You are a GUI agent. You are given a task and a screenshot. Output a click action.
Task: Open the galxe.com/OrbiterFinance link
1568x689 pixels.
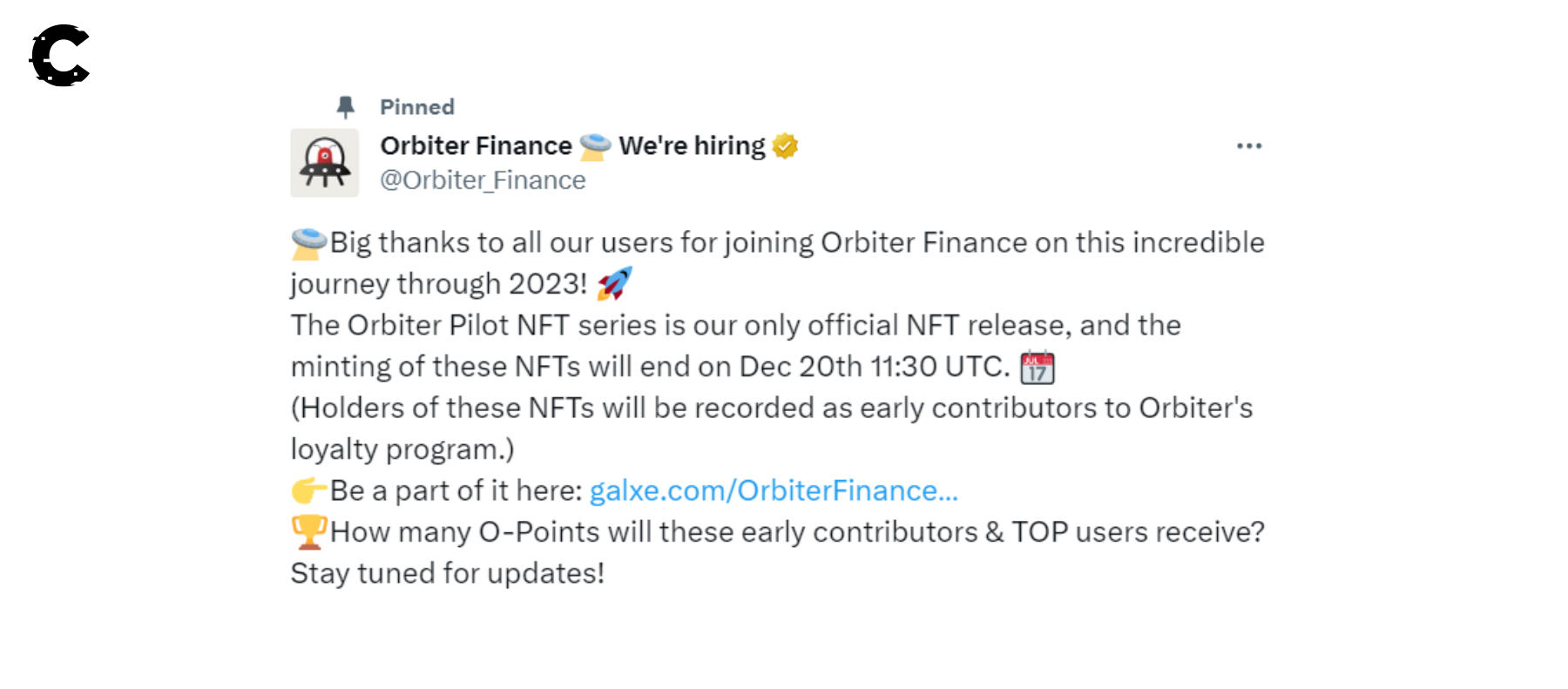(774, 491)
